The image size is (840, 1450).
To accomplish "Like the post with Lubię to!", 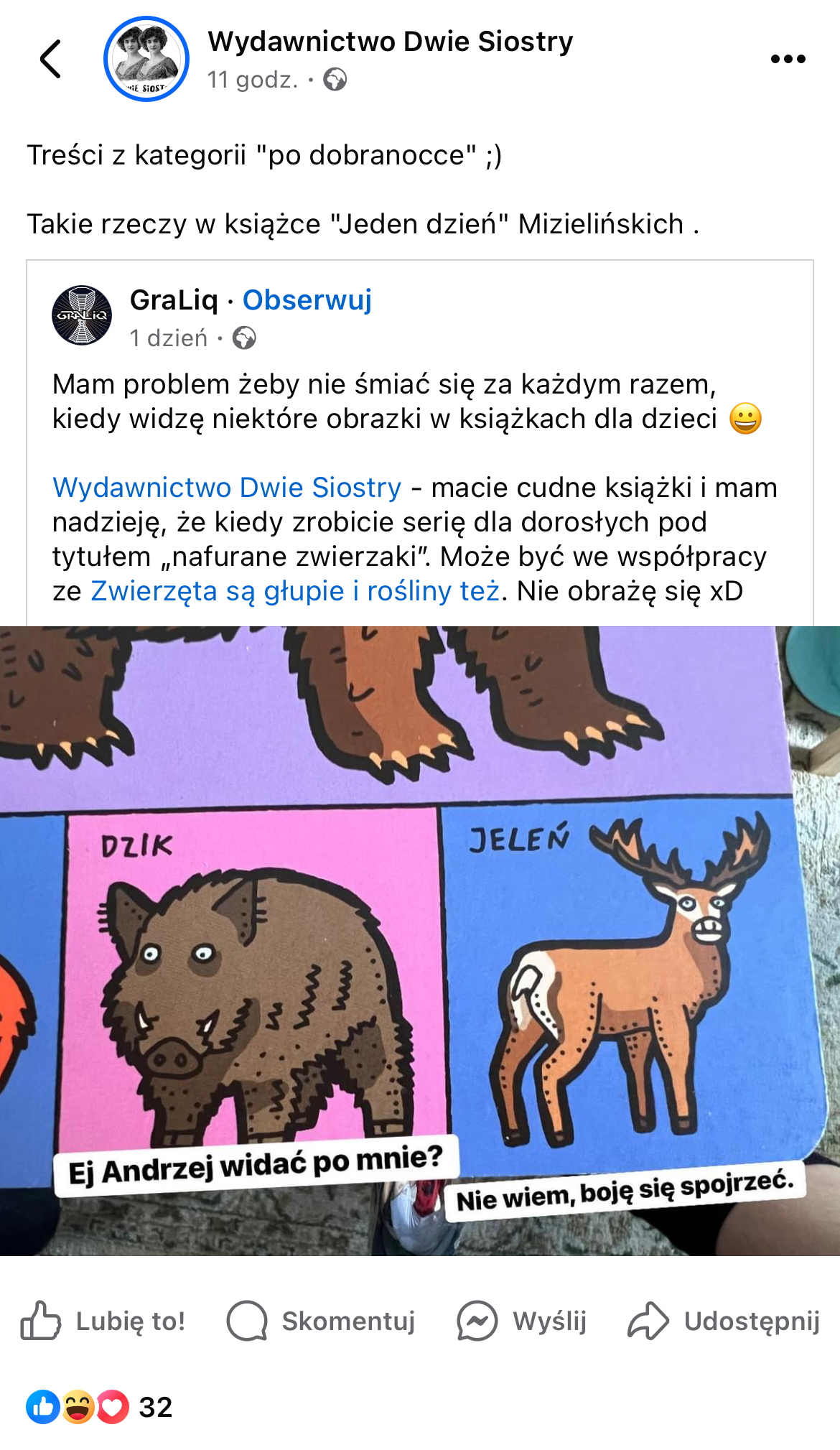I will coord(103,1321).
